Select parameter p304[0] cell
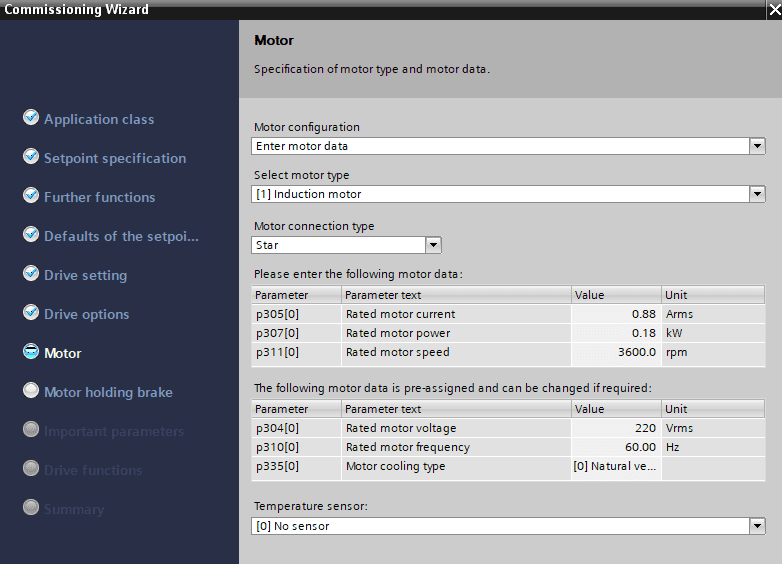The width and height of the screenshot is (782, 564). tap(296, 428)
